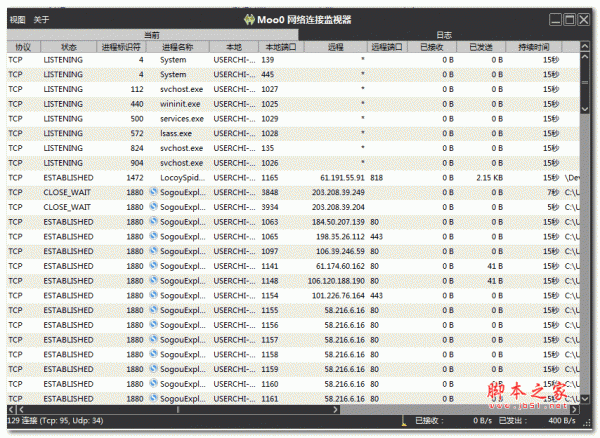The image size is (600, 438).
Task: Select the System row with port 445
Action: click(x=293, y=74)
